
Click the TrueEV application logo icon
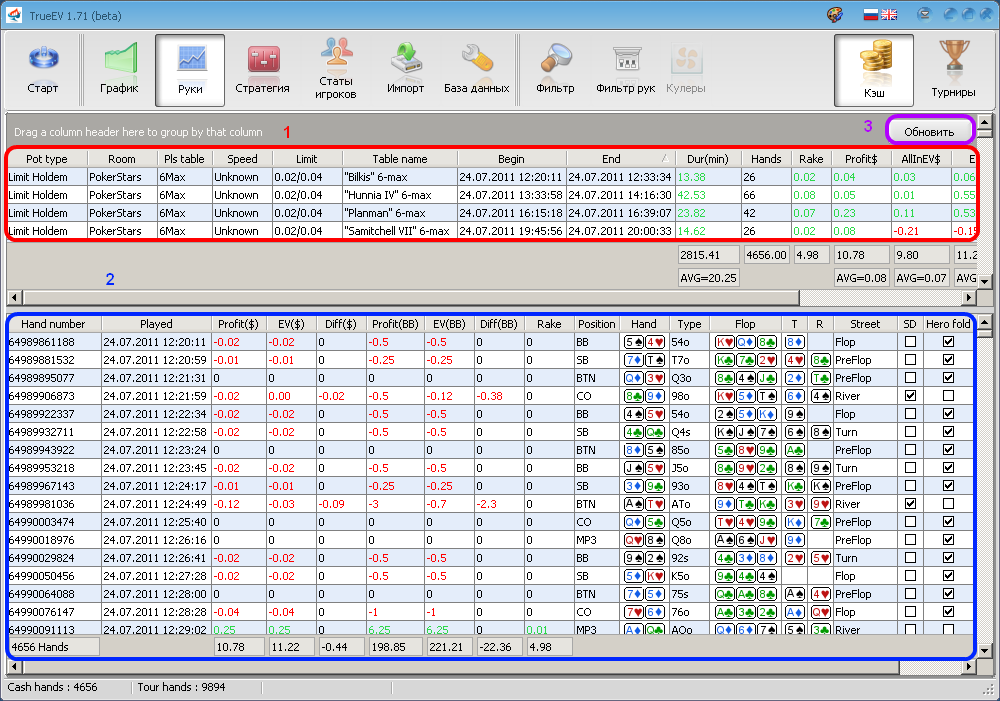(14, 15)
